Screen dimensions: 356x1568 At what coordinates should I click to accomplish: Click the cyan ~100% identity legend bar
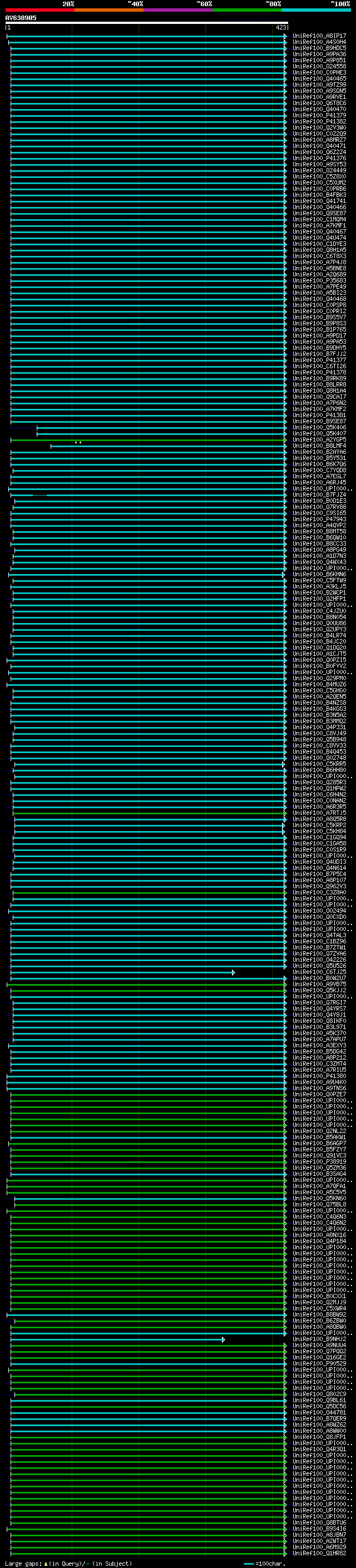tap(316, 10)
